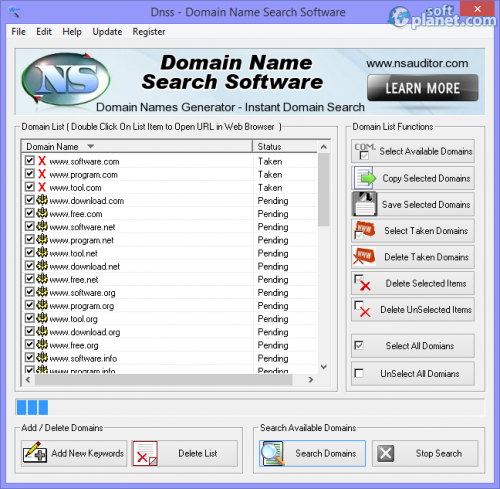Open the www.nsauditor.com link

coord(417,63)
